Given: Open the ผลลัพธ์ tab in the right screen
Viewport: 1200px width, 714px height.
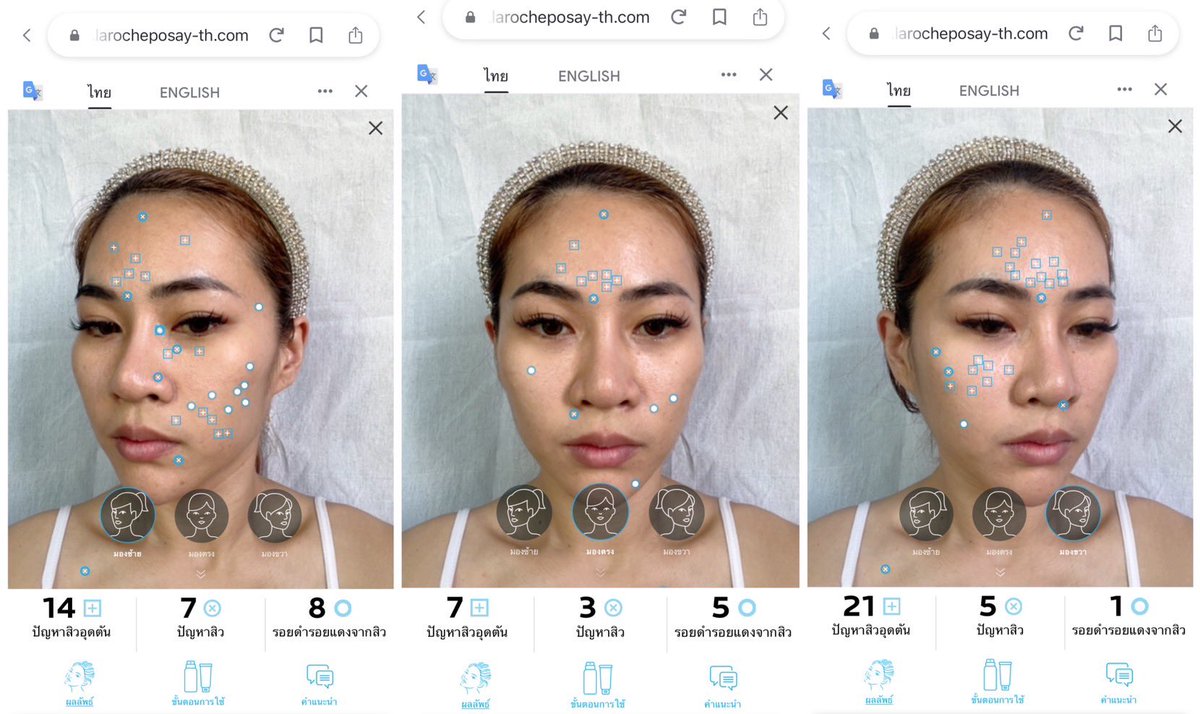Looking at the screenshot, I should [880, 683].
